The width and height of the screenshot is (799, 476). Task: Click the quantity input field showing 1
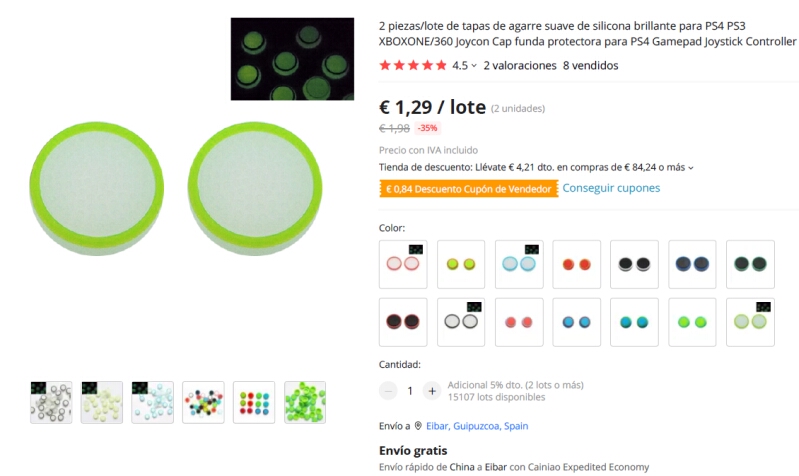click(410, 391)
